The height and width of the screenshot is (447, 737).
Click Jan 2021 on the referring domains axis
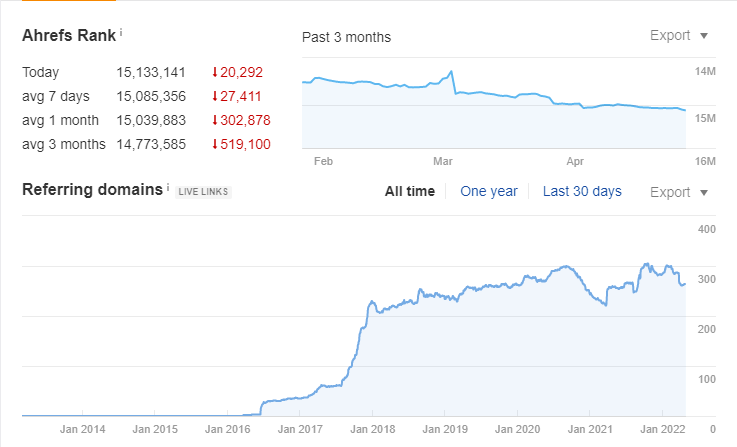(590, 429)
